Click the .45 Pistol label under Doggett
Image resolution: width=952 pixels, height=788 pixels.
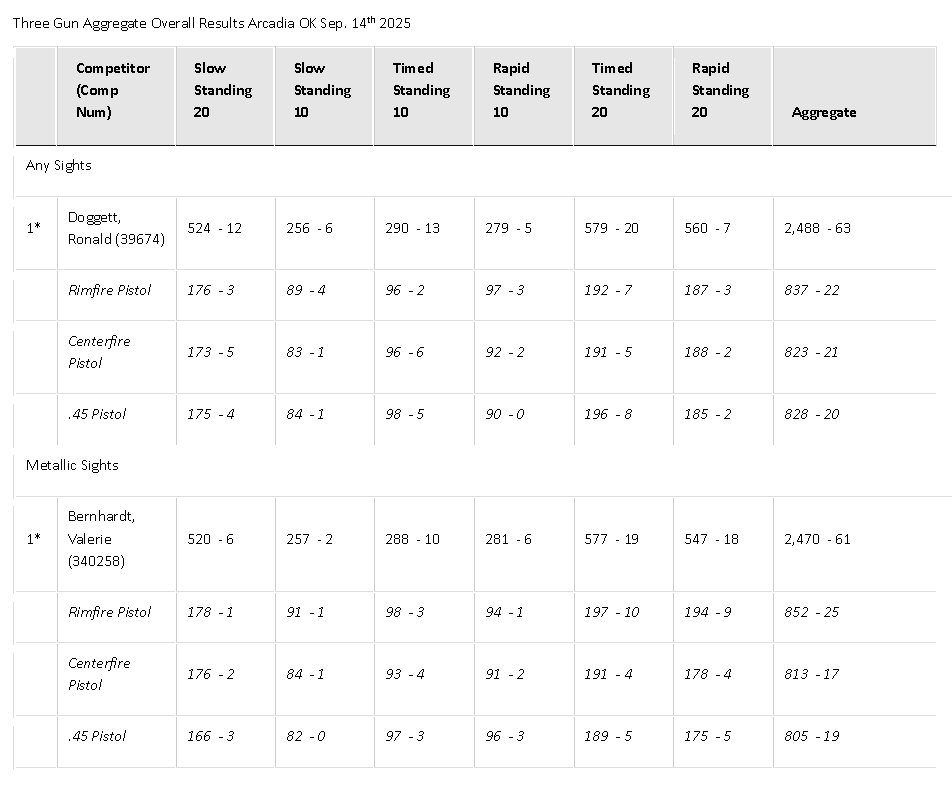(x=97, y=414)
